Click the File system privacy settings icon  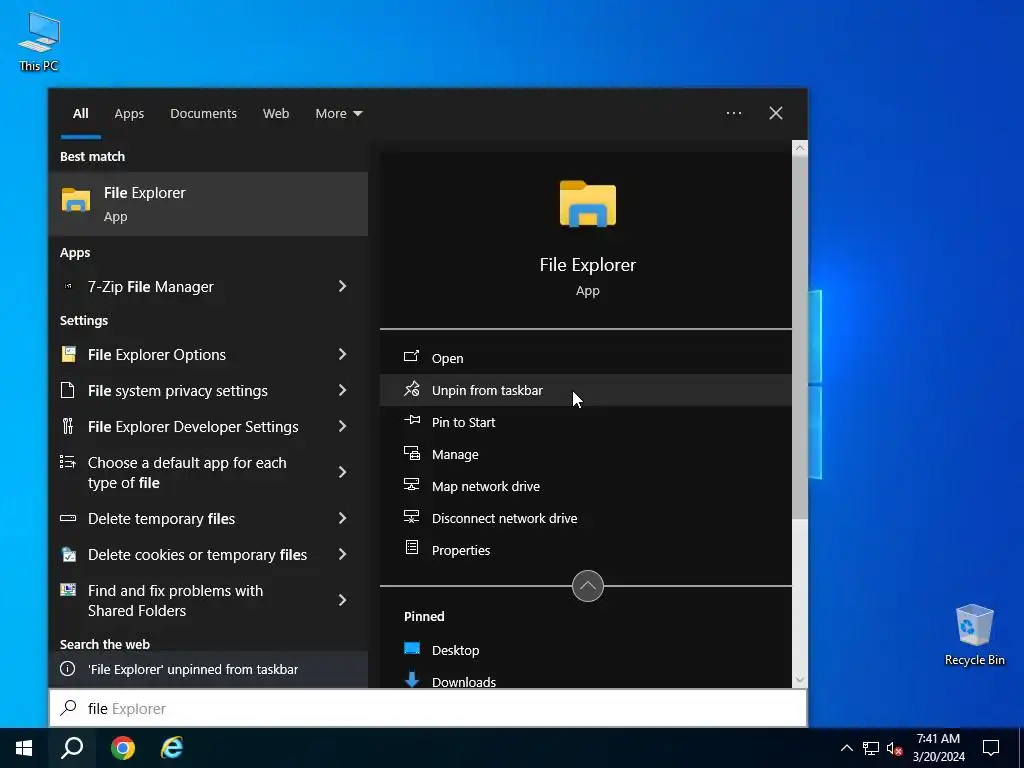point(68,391)
